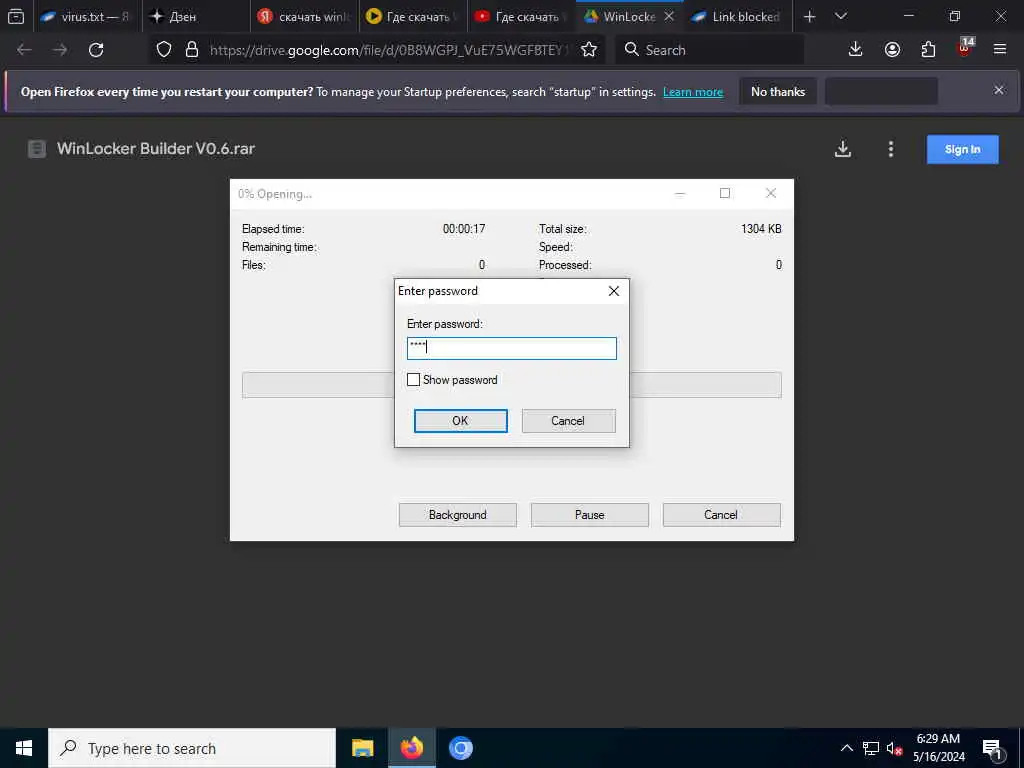Click the padlock site info icon
Image resolution: width=1024 pixels, height=768 pixels.
(191, 50)
